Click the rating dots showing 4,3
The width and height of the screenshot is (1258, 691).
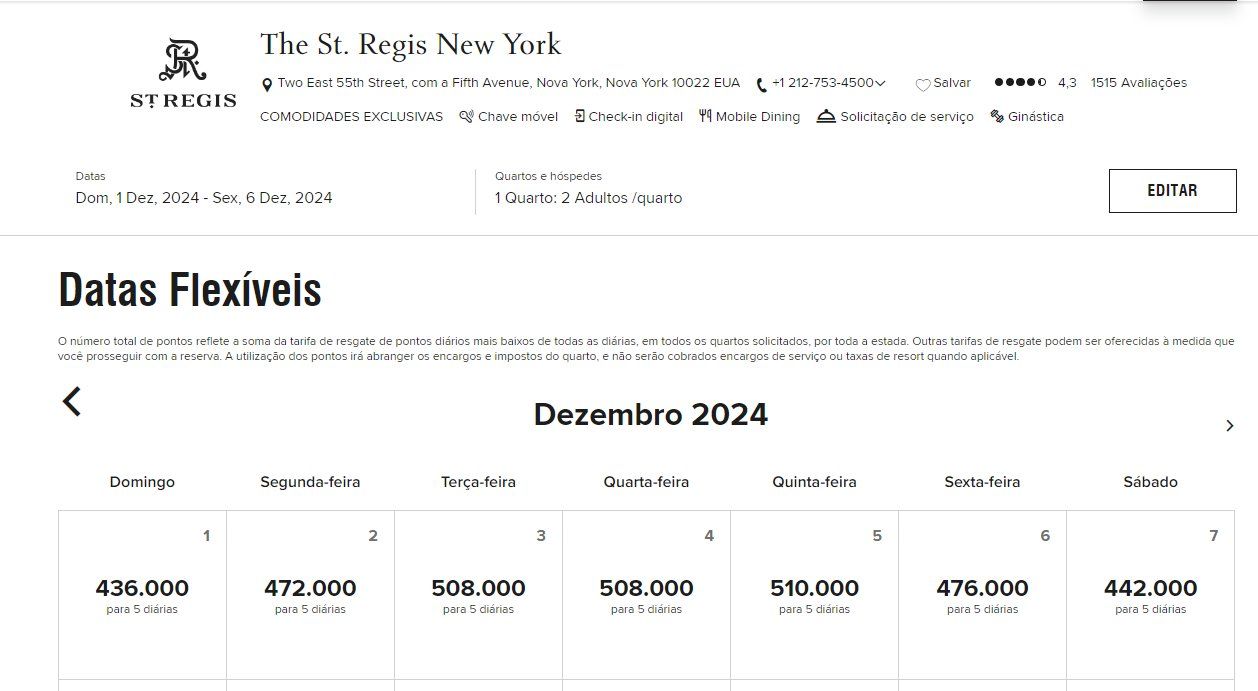click(x=1020, y=83)
